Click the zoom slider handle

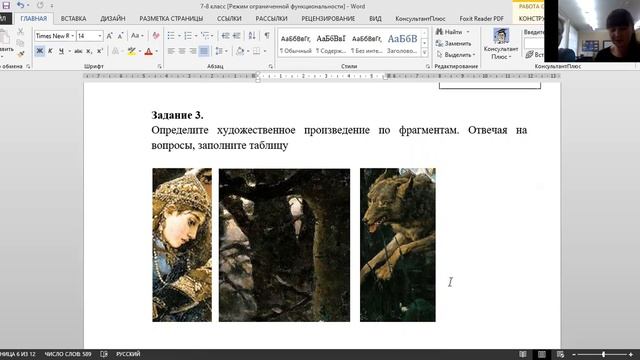pyautogui.click(x=603, y=354)
